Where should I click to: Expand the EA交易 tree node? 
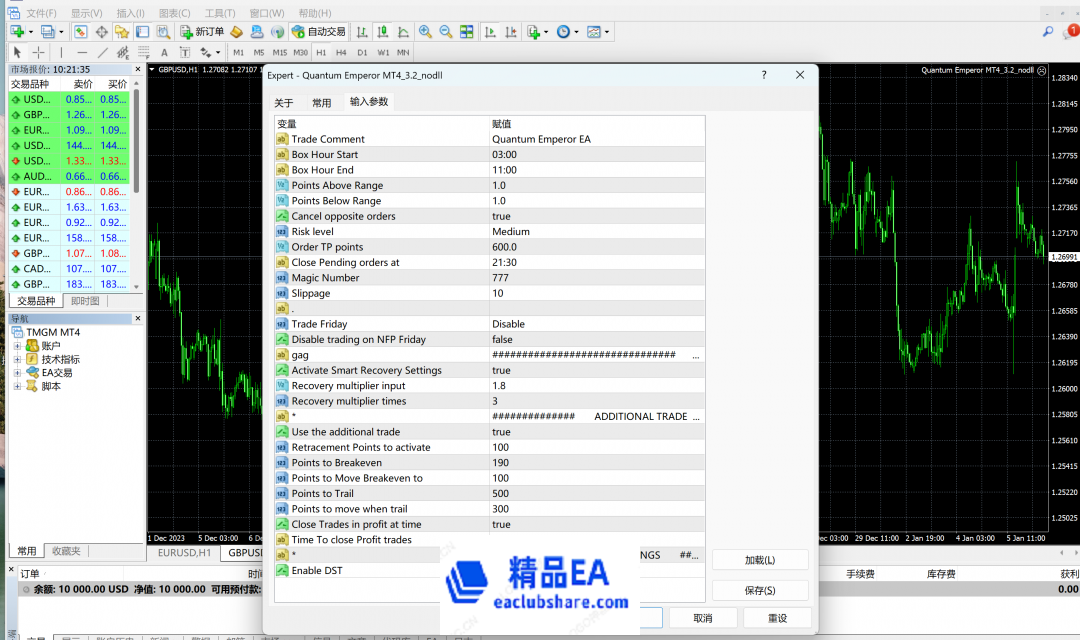[x=17, y=373]
